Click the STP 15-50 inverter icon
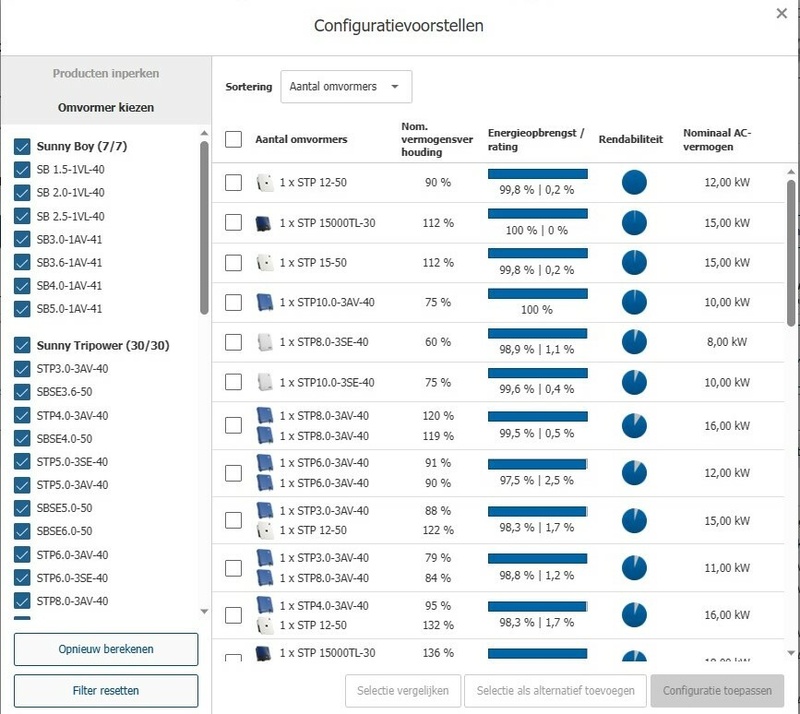The width and height of the screenshot is (800, 714). point(265,263)
